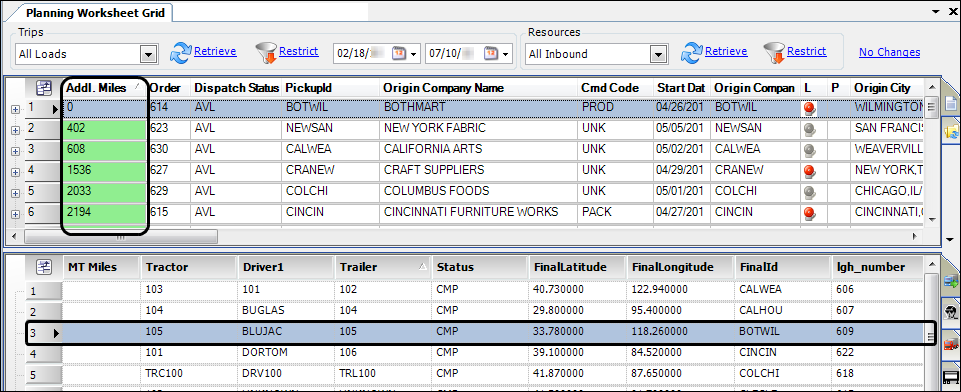Click trips grid horizontal scrollbar thumb
This screenshot has height=392, width=961.
tap(120, 236)
